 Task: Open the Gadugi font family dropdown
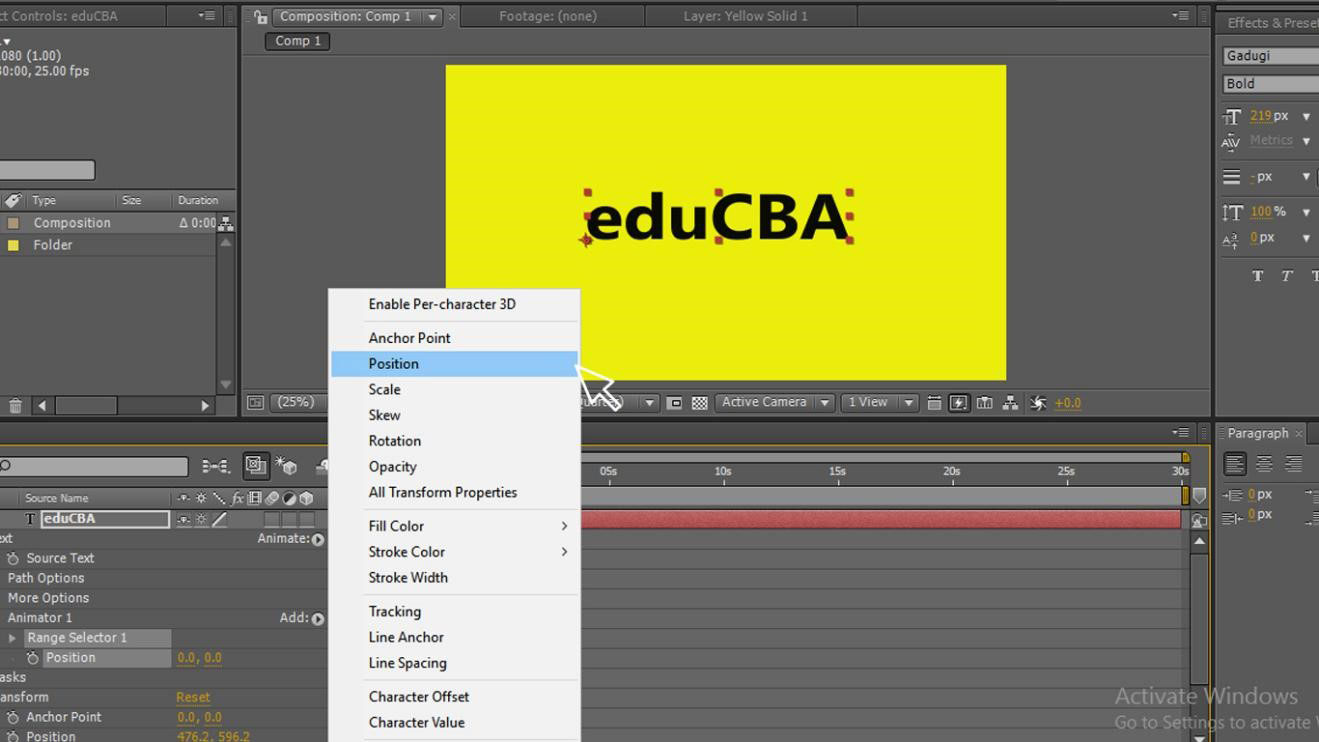(x=1270, y=56)
